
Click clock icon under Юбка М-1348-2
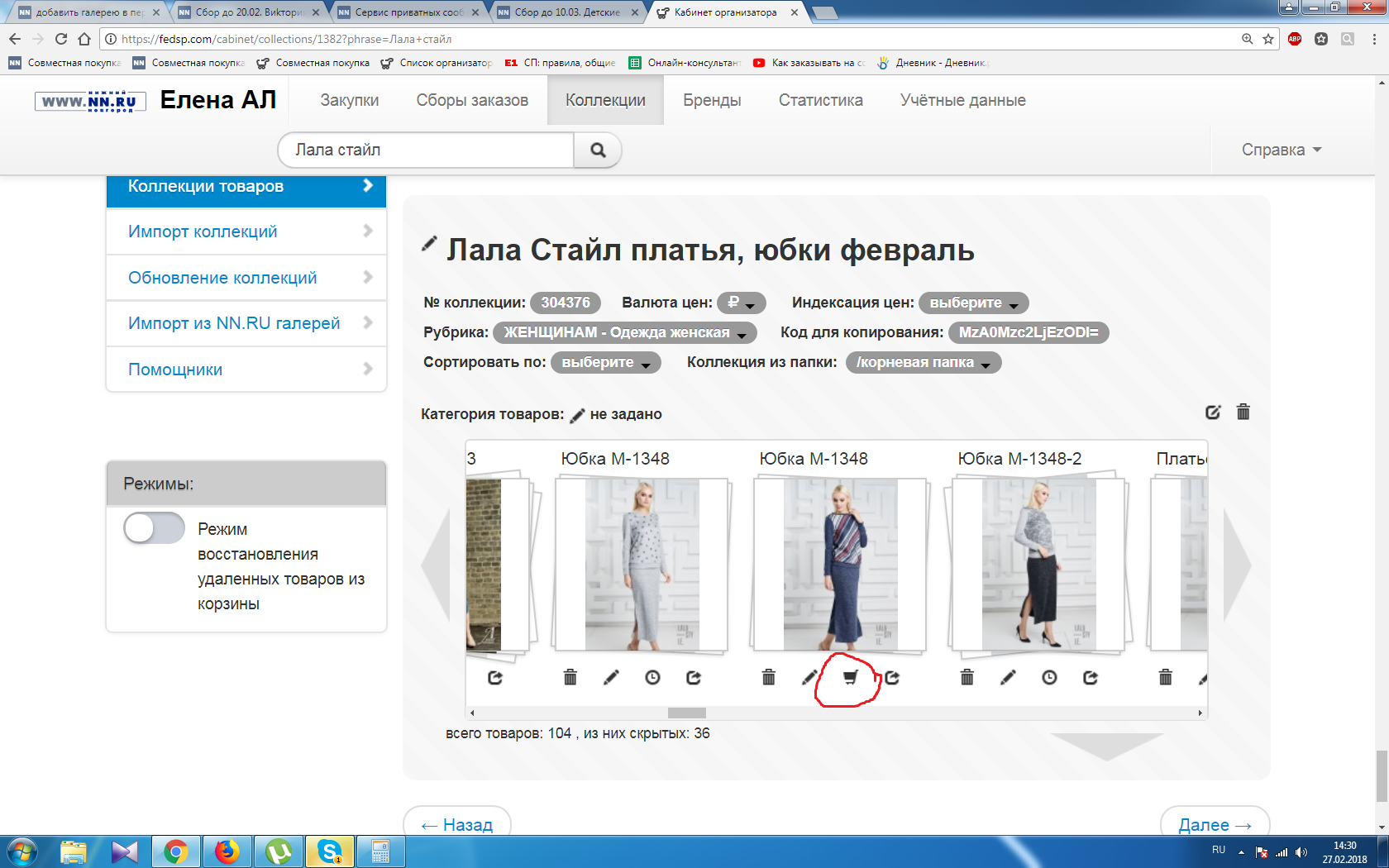point(1049,678)
